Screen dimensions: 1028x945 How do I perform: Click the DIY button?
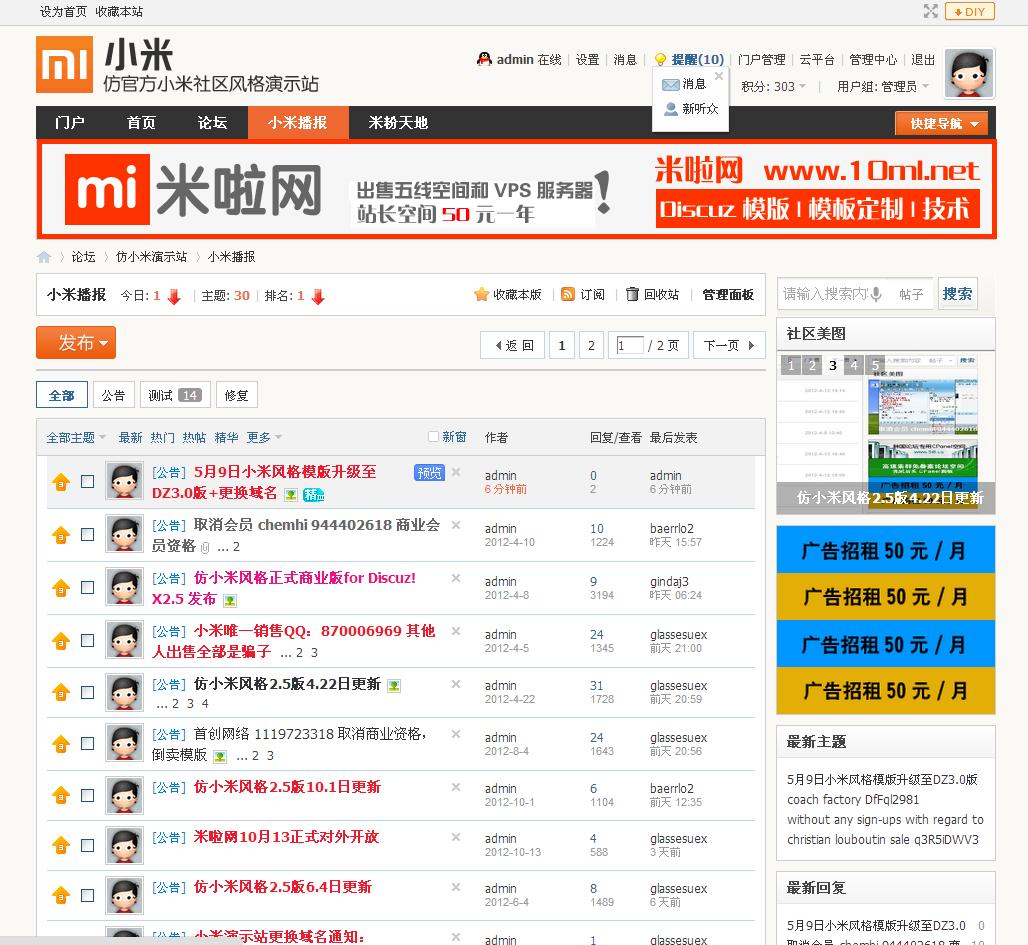(970, 11)
